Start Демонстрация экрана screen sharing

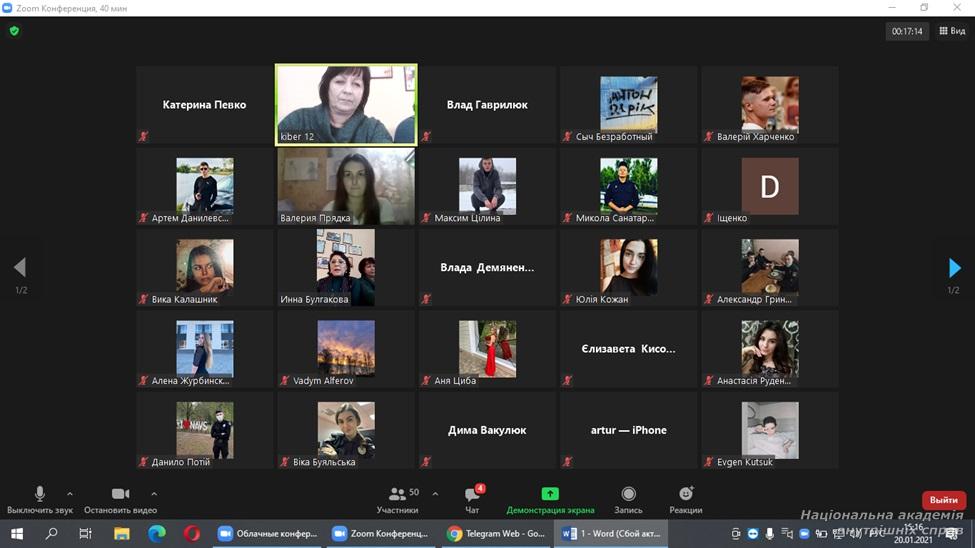coord(550,499)
